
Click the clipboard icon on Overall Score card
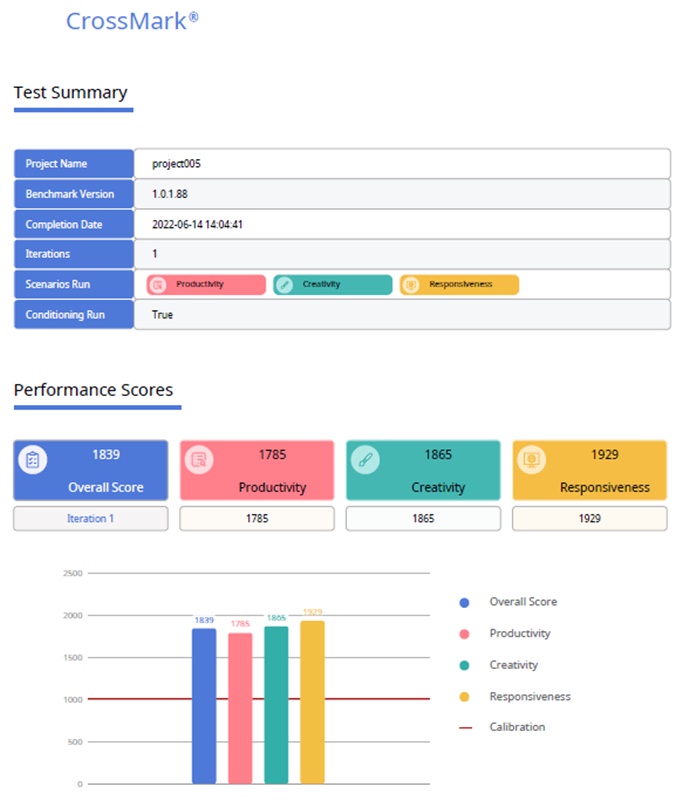33,460
